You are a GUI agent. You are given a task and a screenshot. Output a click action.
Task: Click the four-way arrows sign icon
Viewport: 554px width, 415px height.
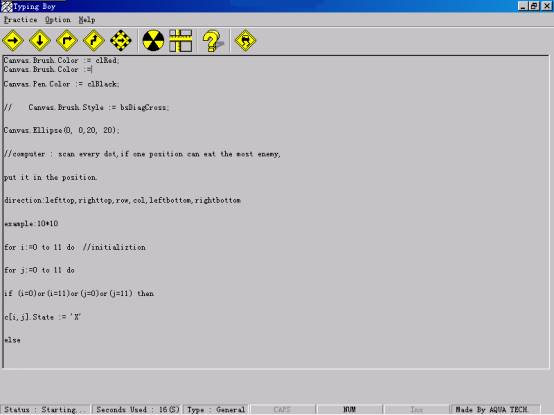(121, 41)
